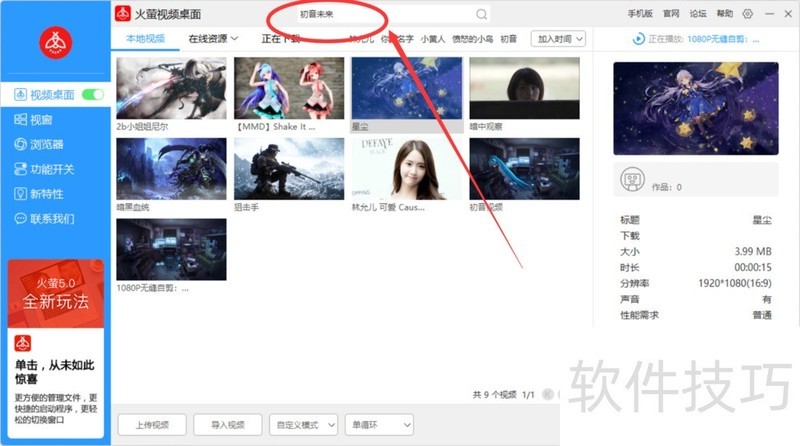Click the large 星尘 preview image
The width and height of the screenshot is (800, 446).
(696, 109)
